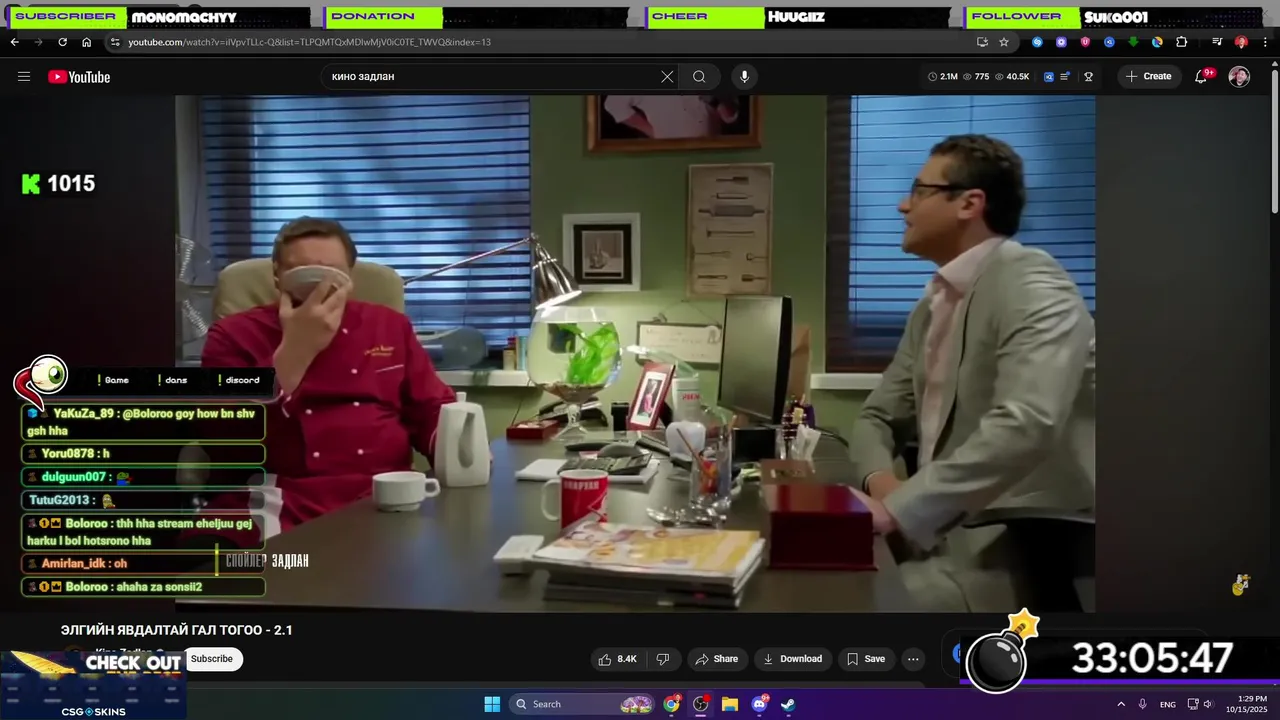
Task: Focus the address bar URL
Action: pyautogui.click(x=309, y=42)
